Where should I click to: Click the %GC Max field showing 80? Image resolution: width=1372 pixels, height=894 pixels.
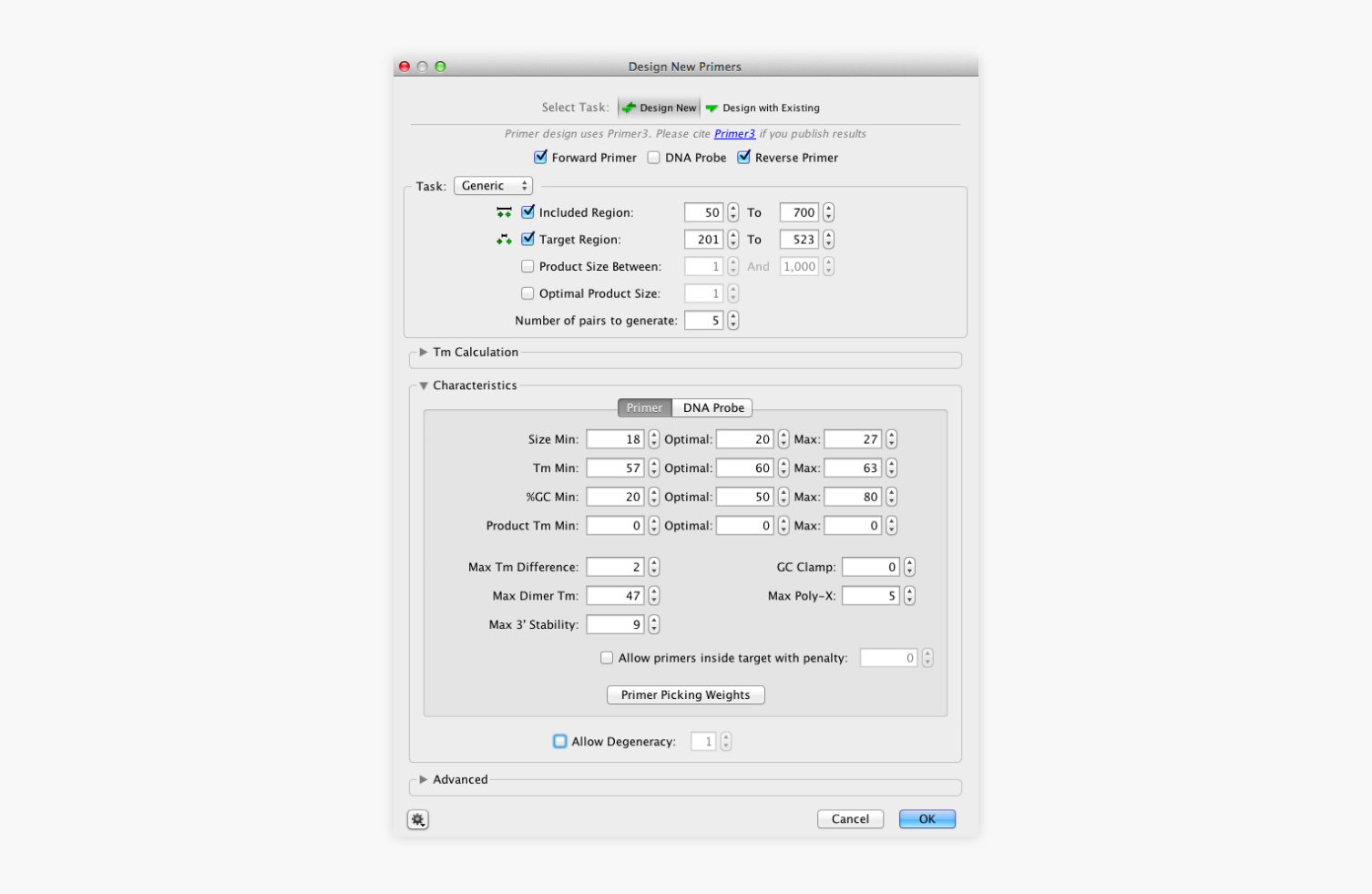pos(854,498)
